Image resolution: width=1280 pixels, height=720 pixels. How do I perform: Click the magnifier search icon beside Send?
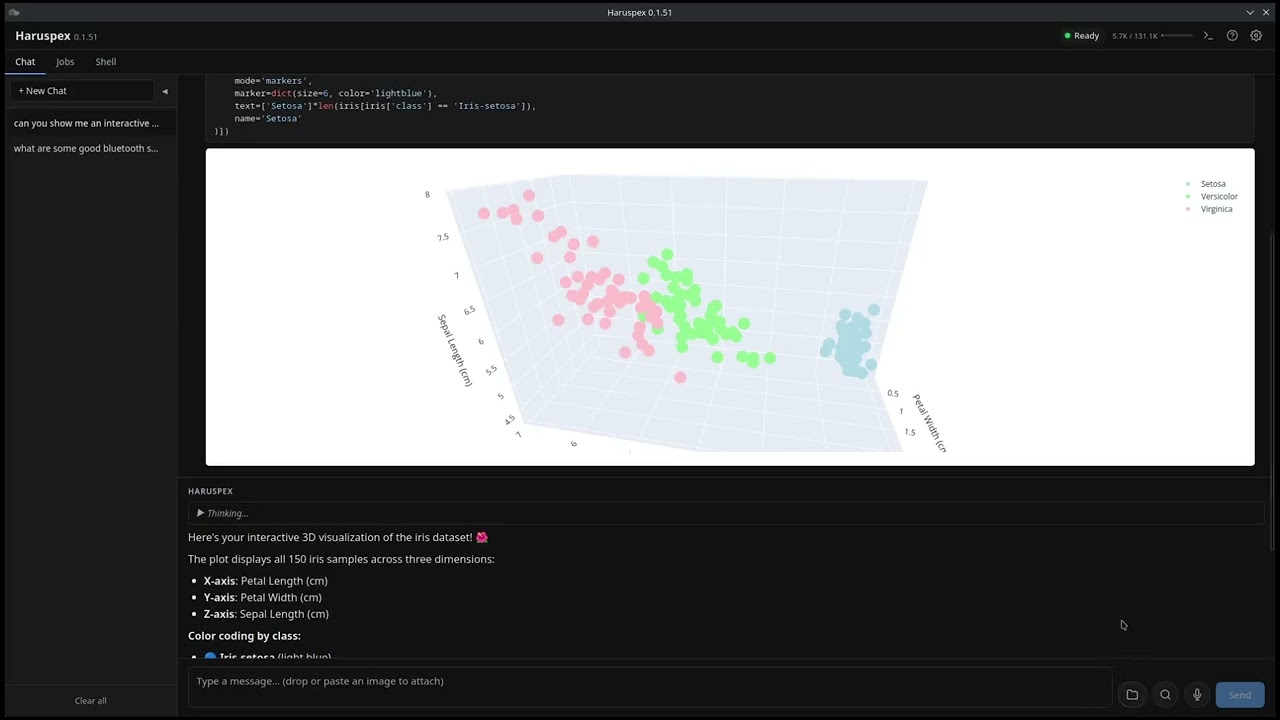pos(1165,695)
